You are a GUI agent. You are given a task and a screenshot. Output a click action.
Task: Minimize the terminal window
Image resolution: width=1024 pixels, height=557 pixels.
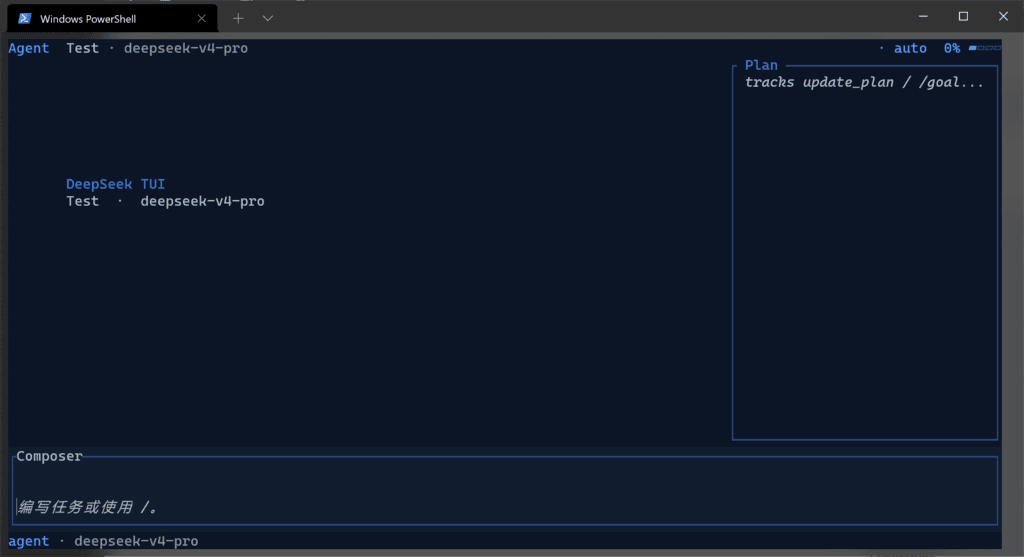923,16
